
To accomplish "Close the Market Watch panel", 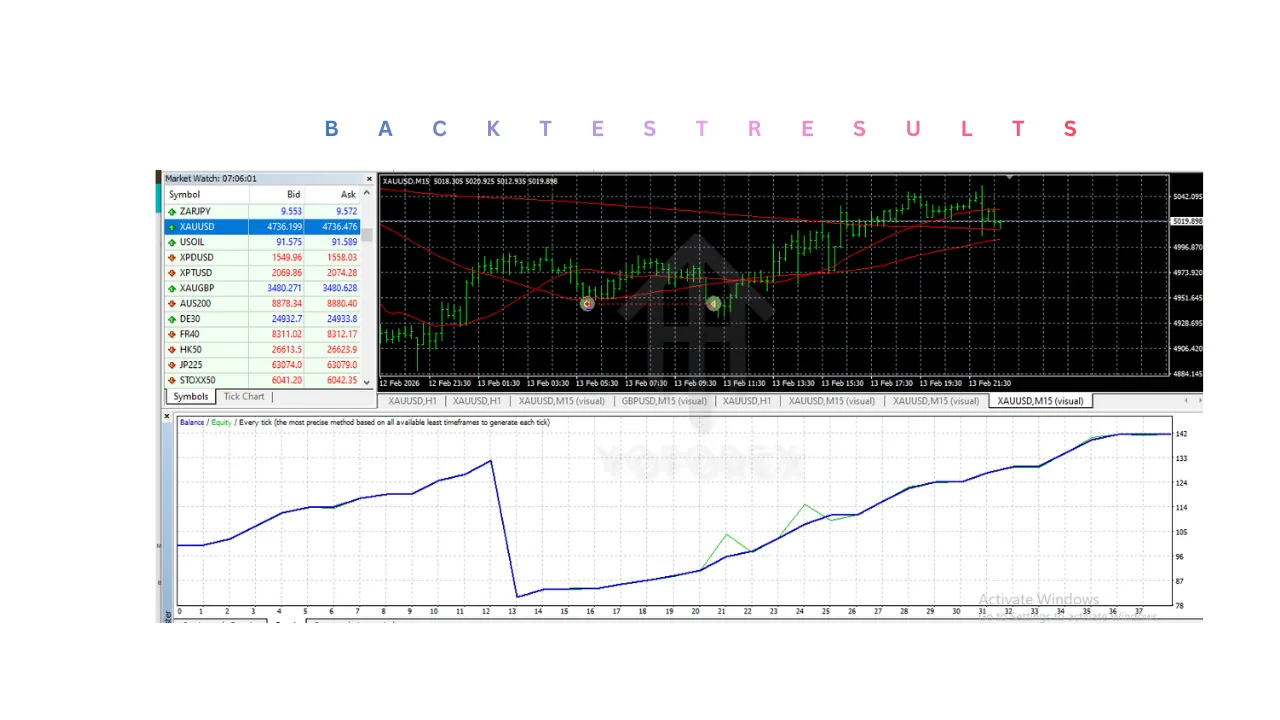I will click(x=369, y=179).
